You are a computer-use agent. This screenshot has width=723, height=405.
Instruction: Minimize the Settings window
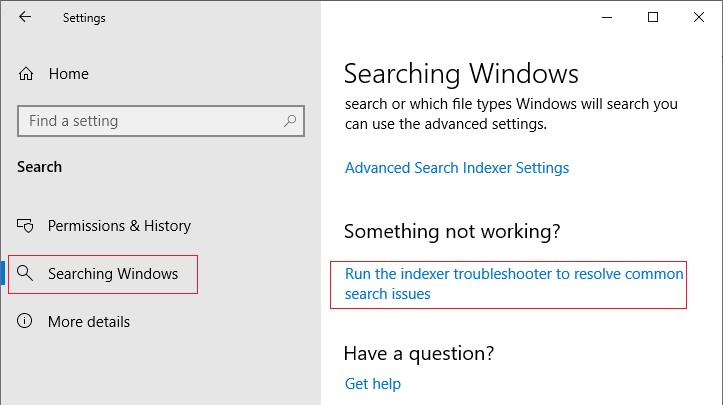pyautogui.click(x=607, y=18)
